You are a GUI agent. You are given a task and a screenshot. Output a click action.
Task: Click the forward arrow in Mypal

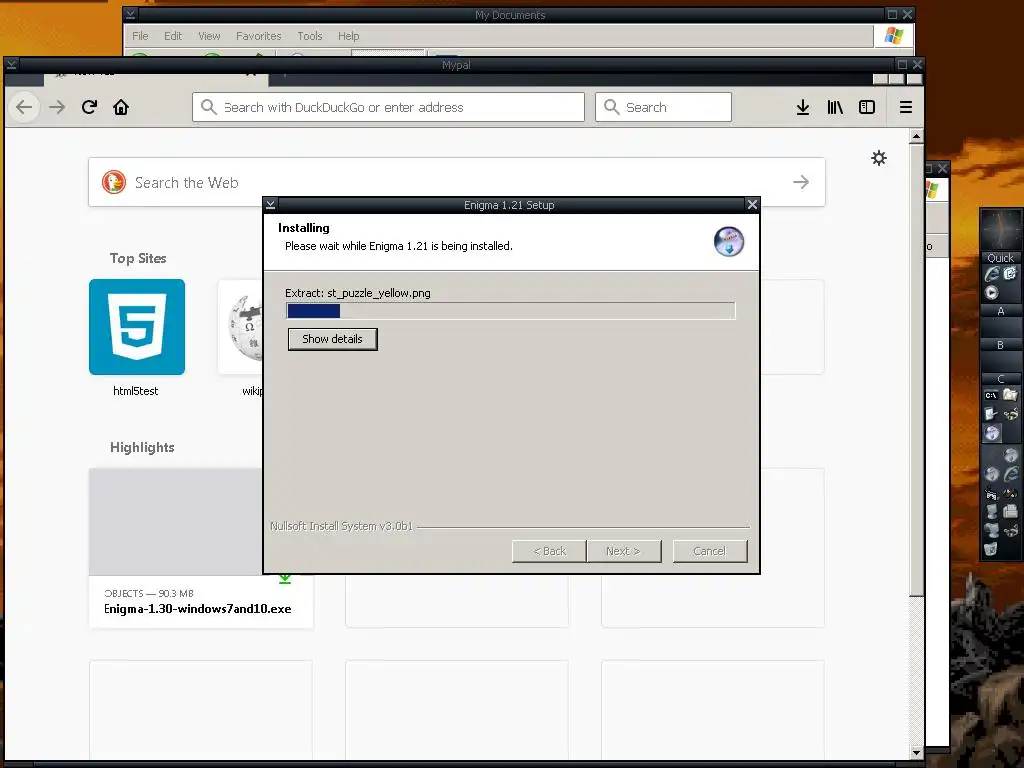tap(57, 107)
